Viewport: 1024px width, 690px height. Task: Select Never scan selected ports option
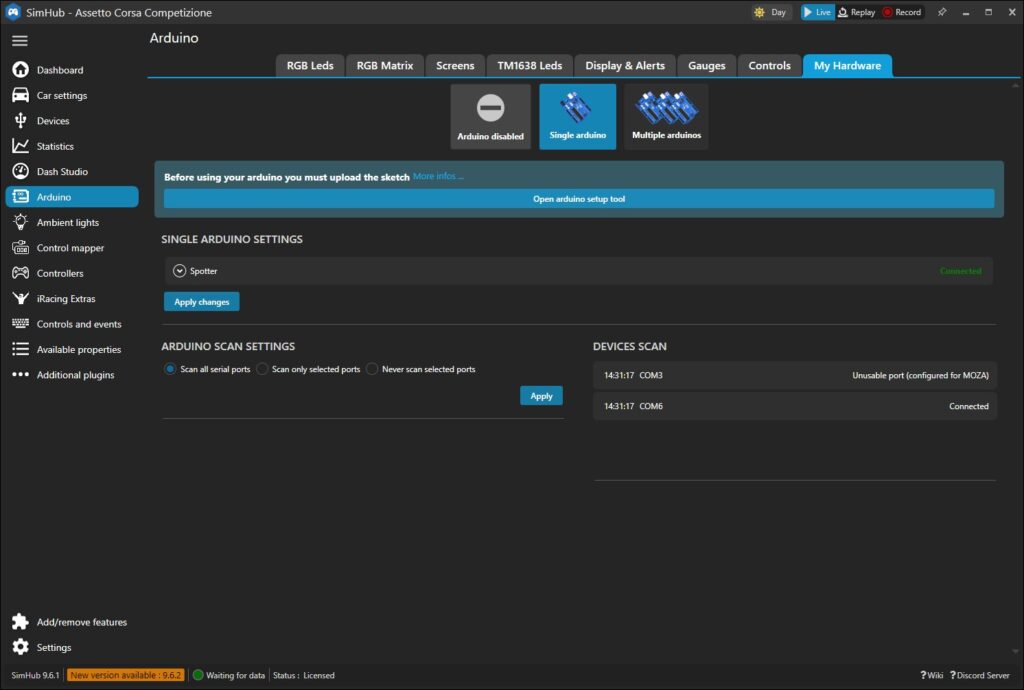pyautogui.click(x=372, y=369)
